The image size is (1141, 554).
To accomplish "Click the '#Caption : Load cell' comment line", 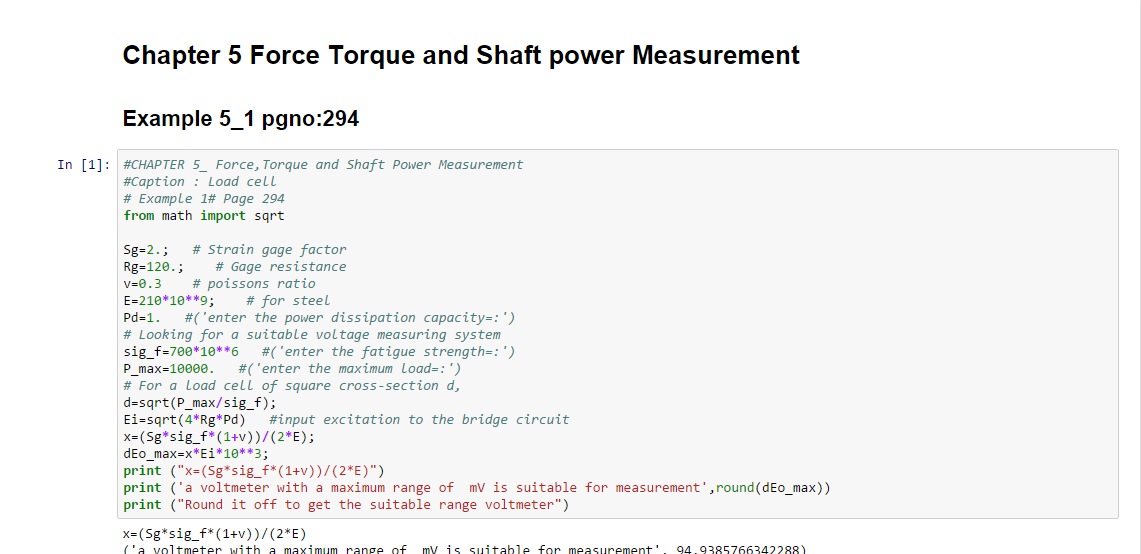I will click(x=200, y=182).
